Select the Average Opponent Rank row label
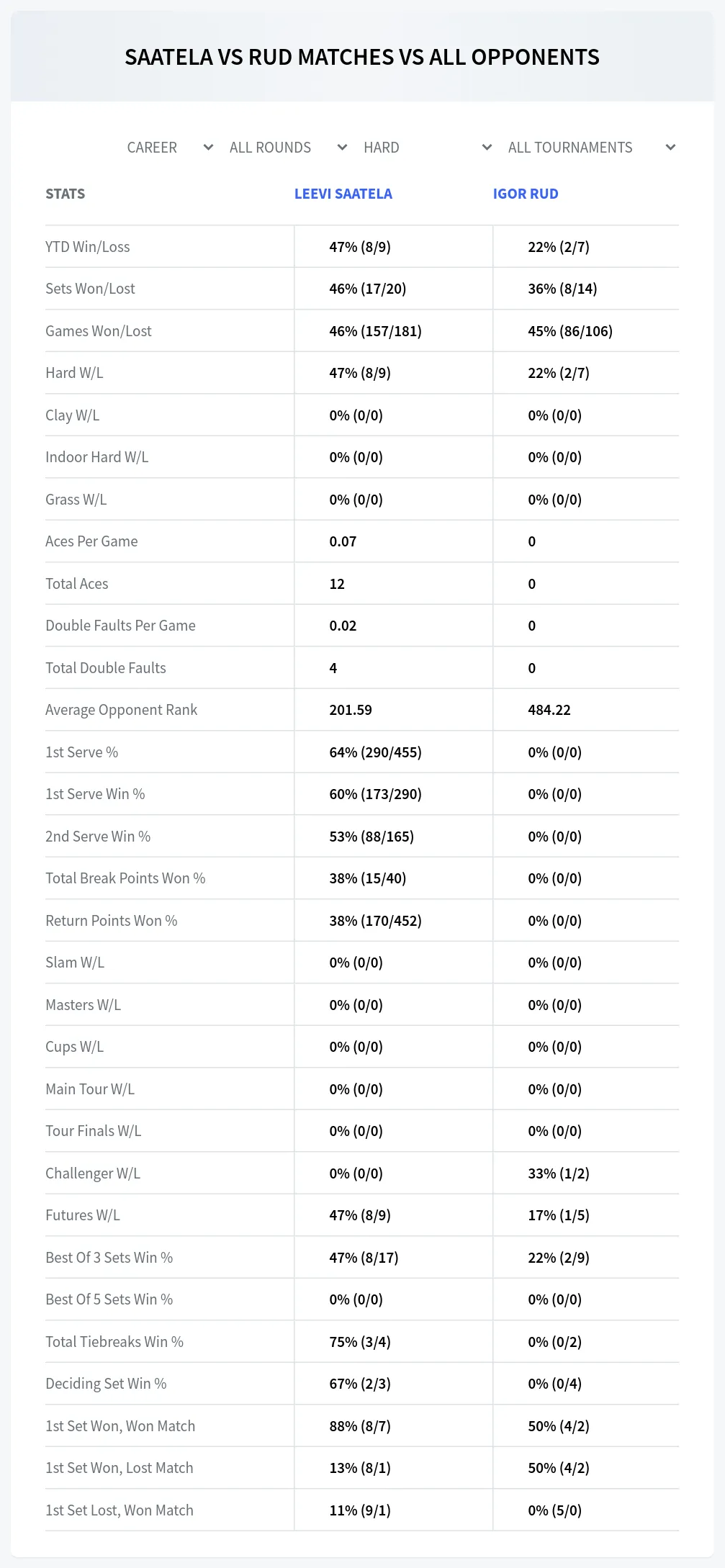Screen dimensions: 725x1568 (x=121, y=710)
